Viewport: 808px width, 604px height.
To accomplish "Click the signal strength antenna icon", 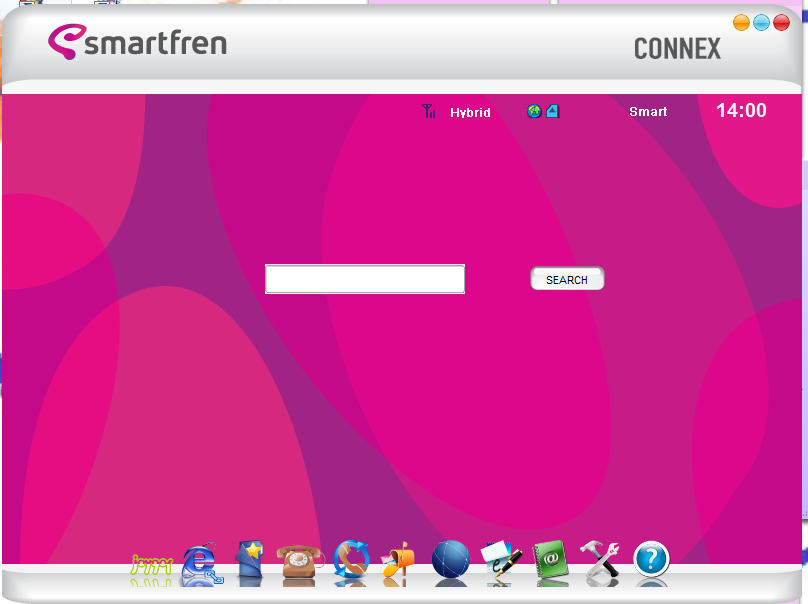I will tap(428, 111).
